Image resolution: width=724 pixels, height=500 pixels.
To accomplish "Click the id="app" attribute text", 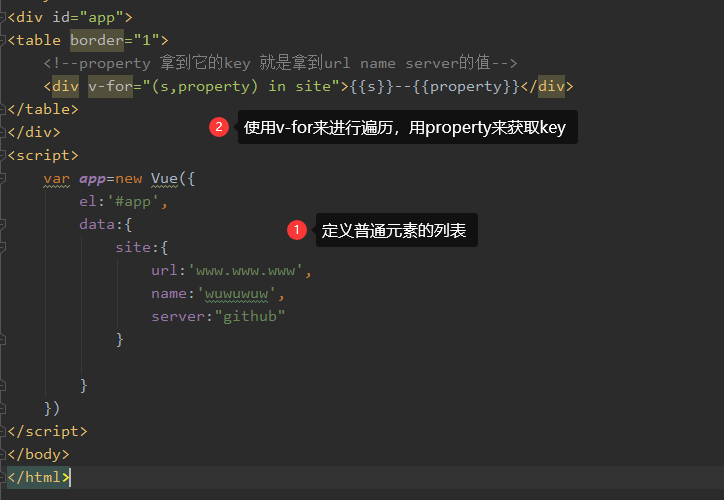I will pyautogui.click(x=88, y=18).
